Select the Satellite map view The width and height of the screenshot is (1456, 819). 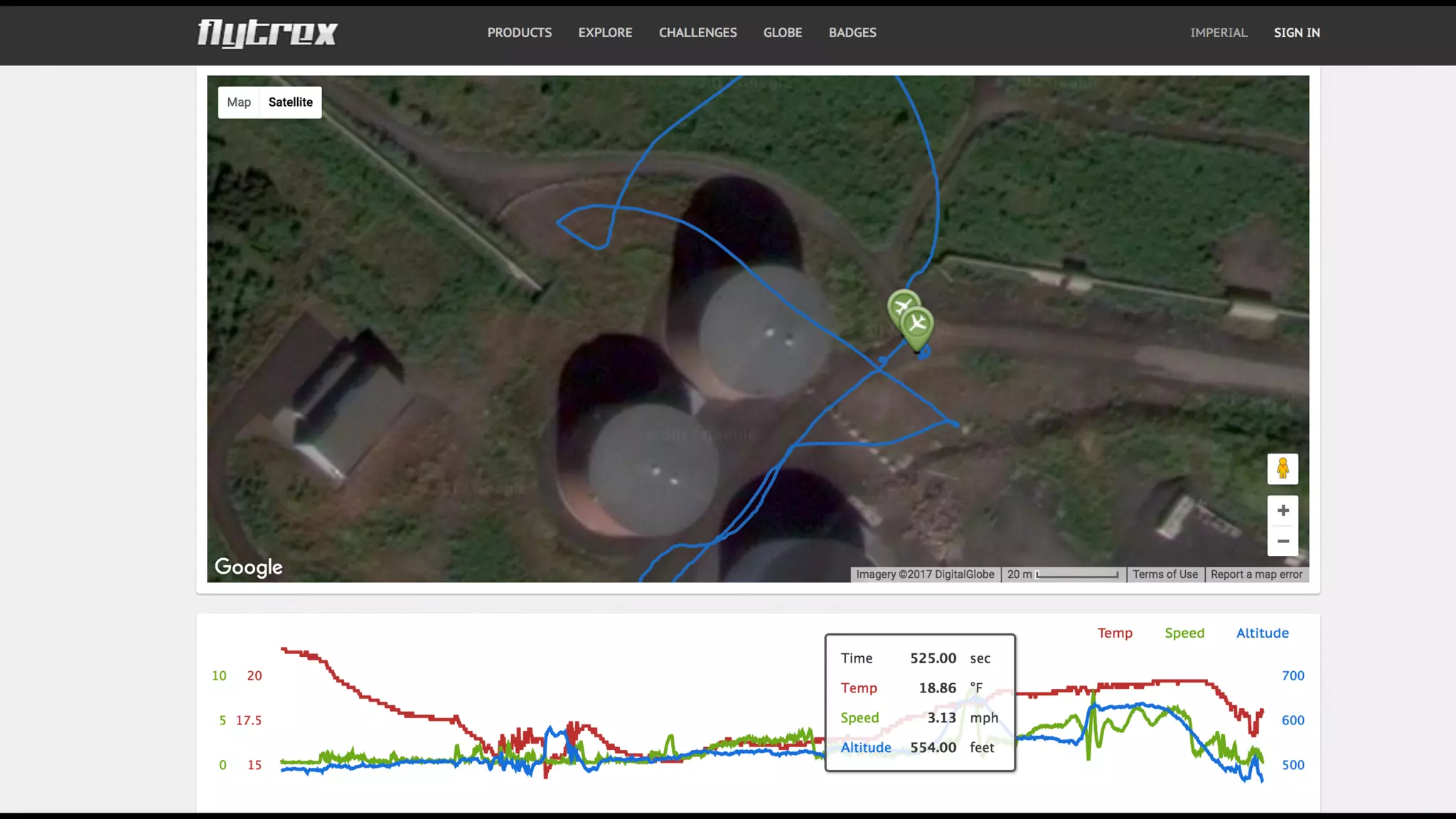pos(290,102)
